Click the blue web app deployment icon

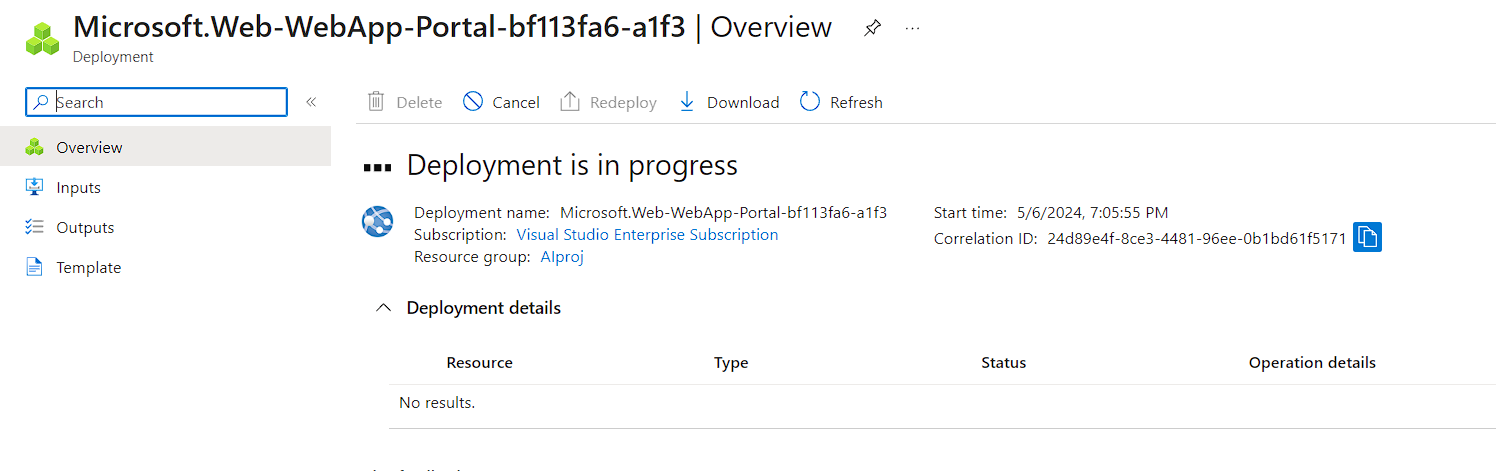click(x=377, y=221)
